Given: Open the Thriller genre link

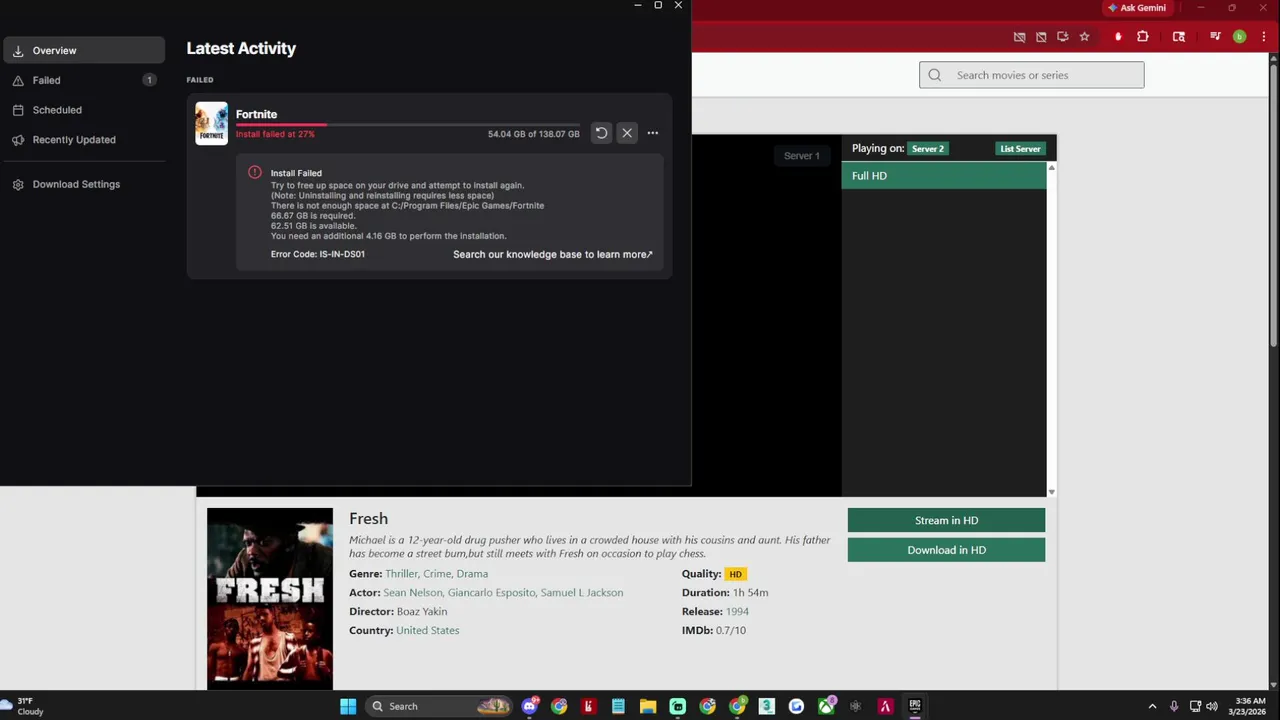Looking at the screenshot, I should coord(401,574).
